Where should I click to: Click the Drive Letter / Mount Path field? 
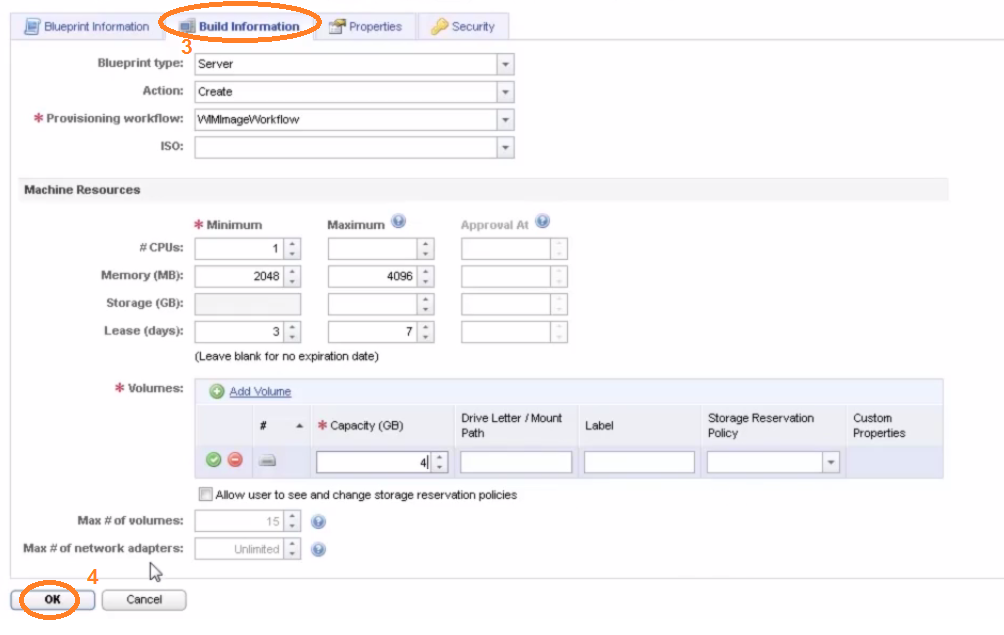click(515, 461)
